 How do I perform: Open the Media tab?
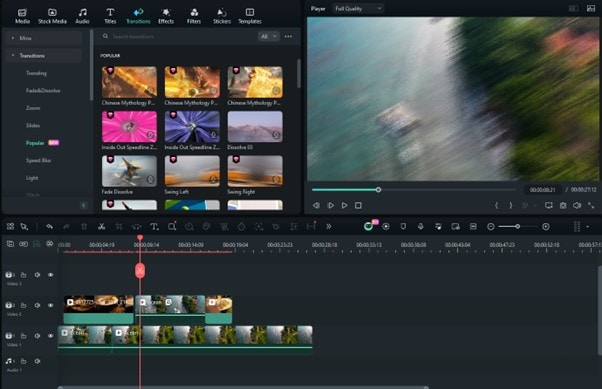coord(22,16)
